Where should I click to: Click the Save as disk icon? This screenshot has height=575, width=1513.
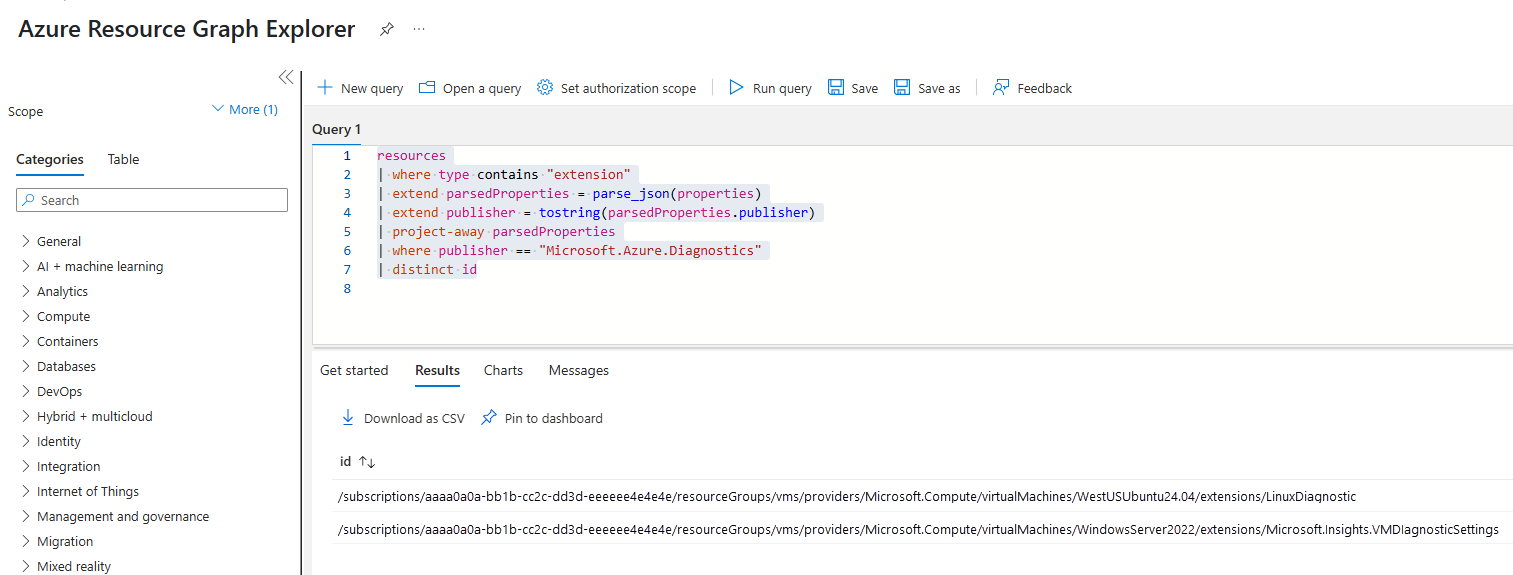tap(902, 88)
